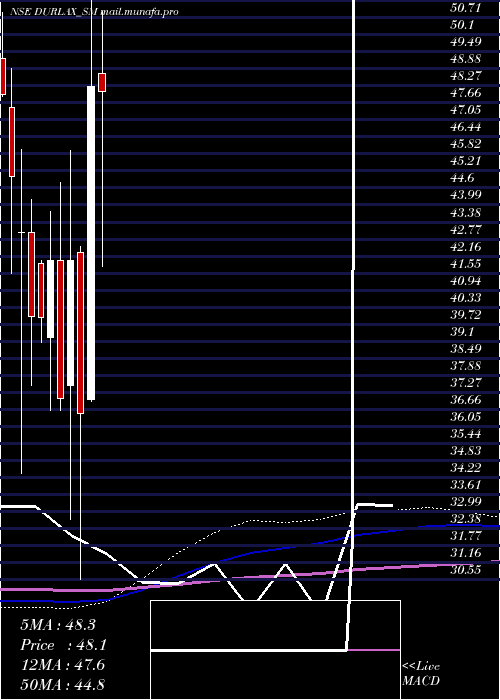Click the 43.38 price axis label
Viewport: 500px width, 700px height.
(465, 212)
